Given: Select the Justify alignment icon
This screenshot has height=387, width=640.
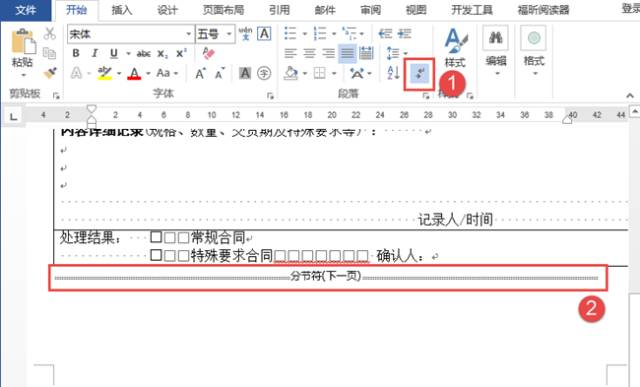Looking at the screenshot, I should (347, 53).
